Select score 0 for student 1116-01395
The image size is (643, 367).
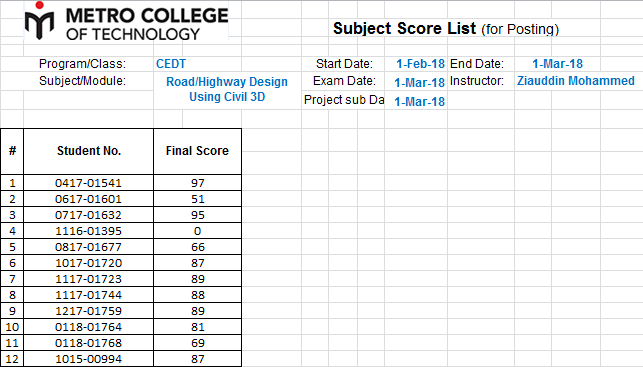click(197, 231)
